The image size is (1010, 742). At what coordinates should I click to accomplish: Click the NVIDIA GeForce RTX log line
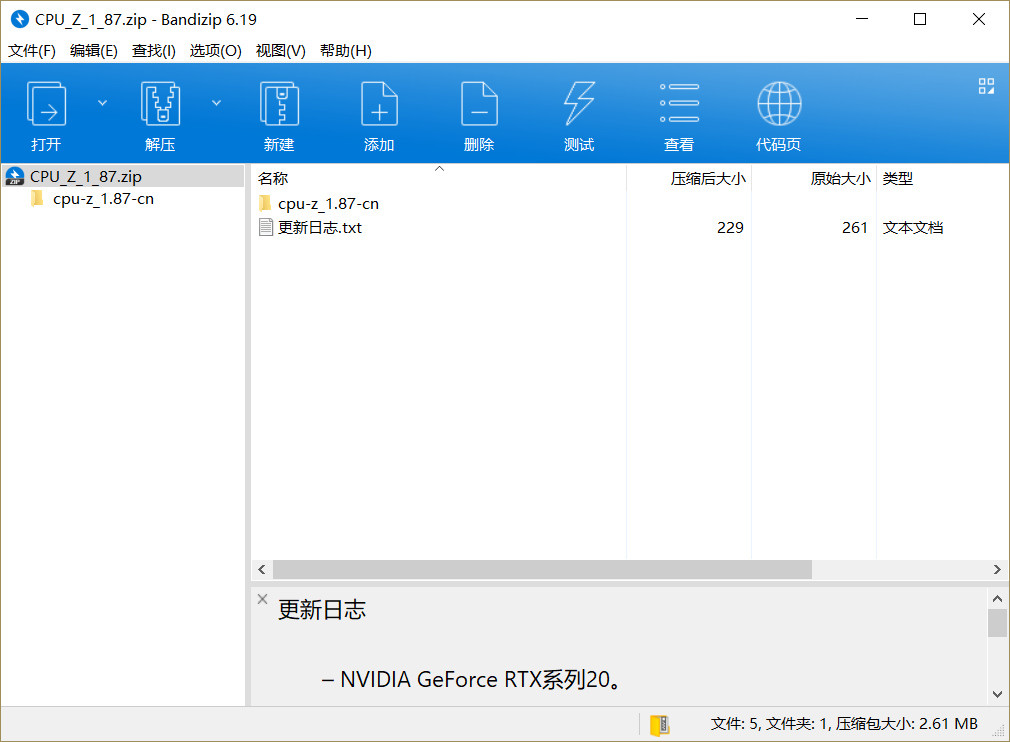473,680
